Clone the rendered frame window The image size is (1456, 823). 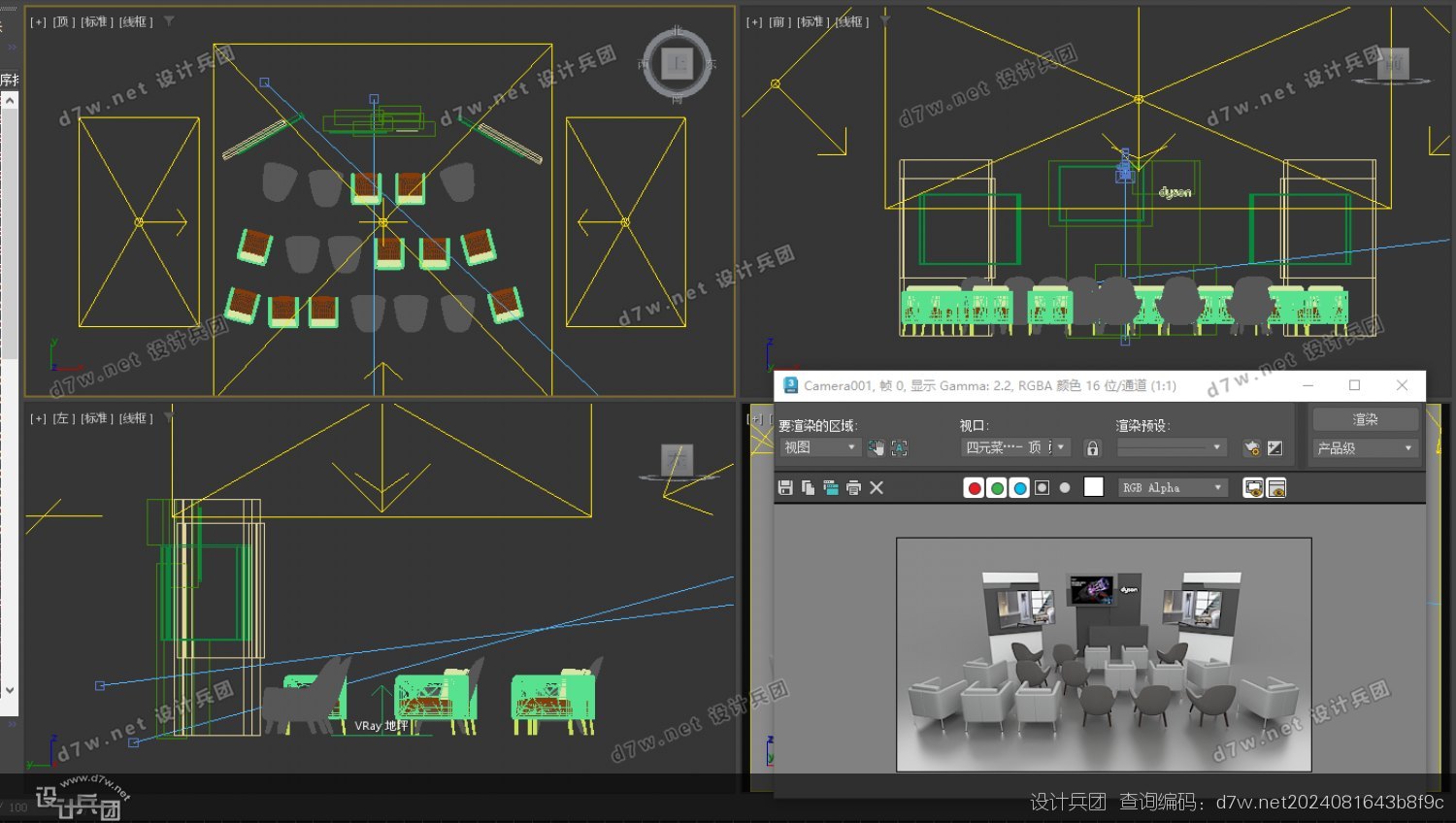click(x=831, y=488)
